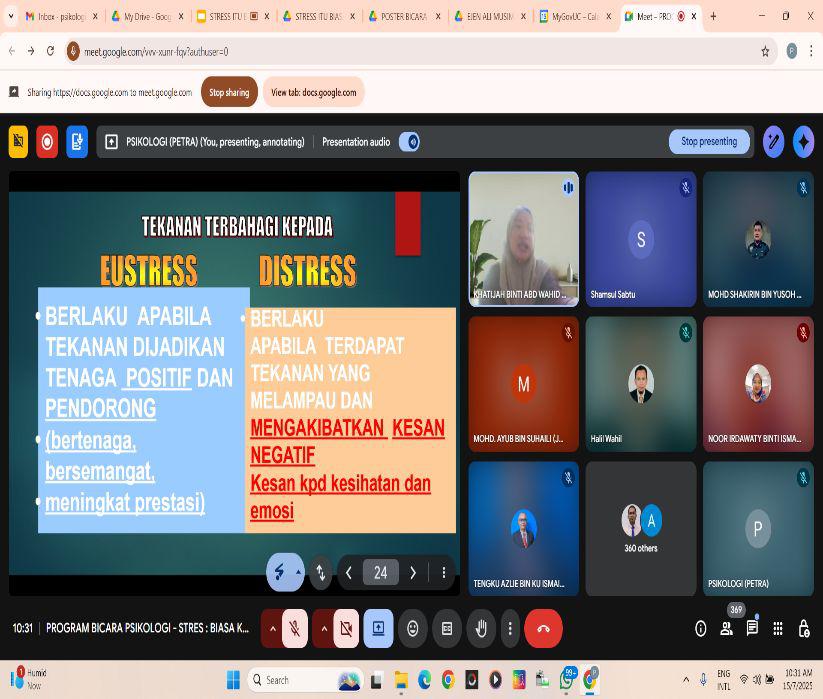Open the chat panel icon
The height and width of the screenshot is (699, 823).
pos(752,629)
